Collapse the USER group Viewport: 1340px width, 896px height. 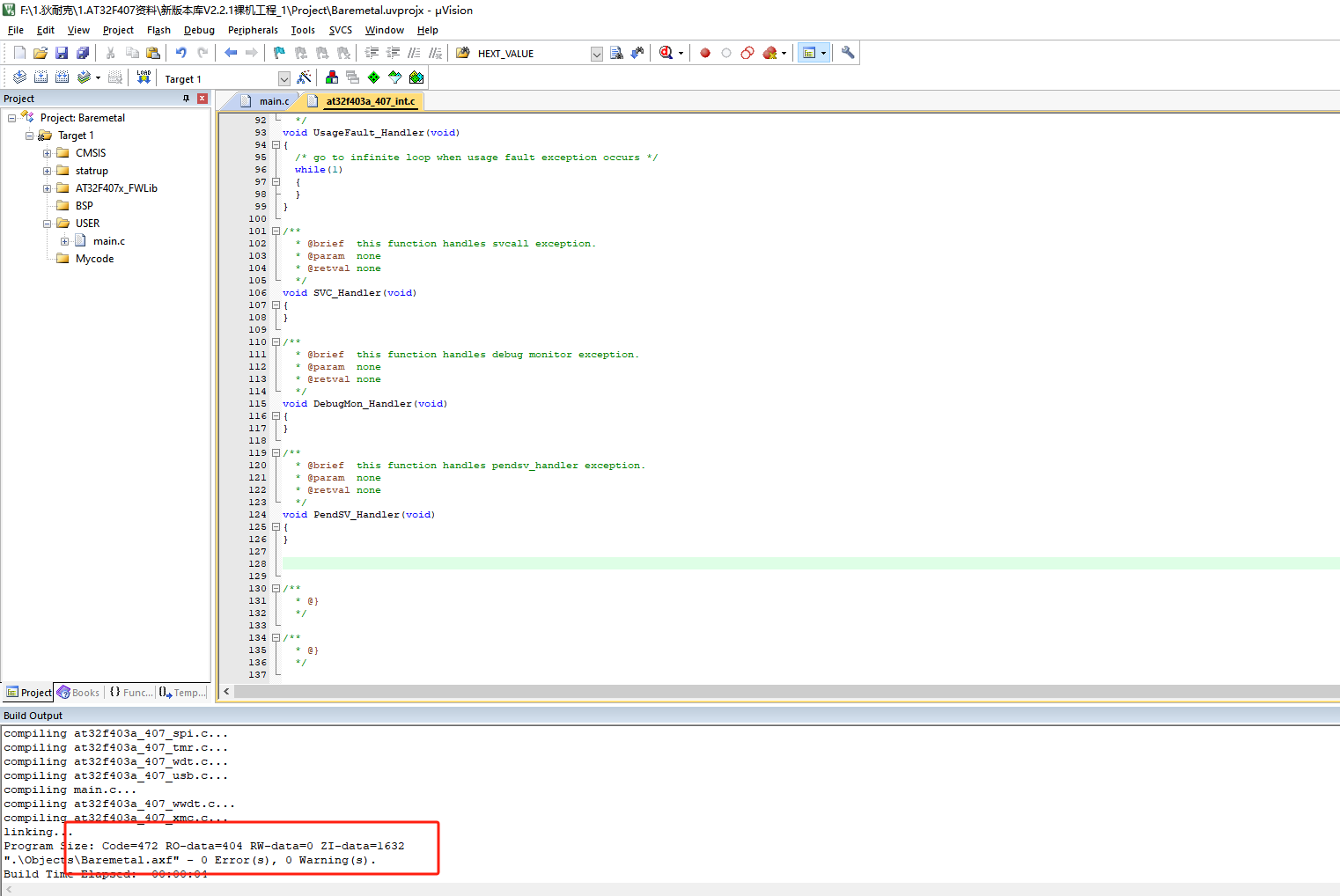click(x=48, y=224)
